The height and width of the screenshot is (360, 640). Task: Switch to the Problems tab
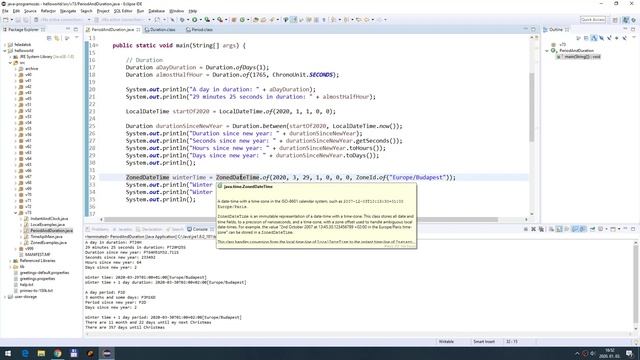tap(98, 229)
